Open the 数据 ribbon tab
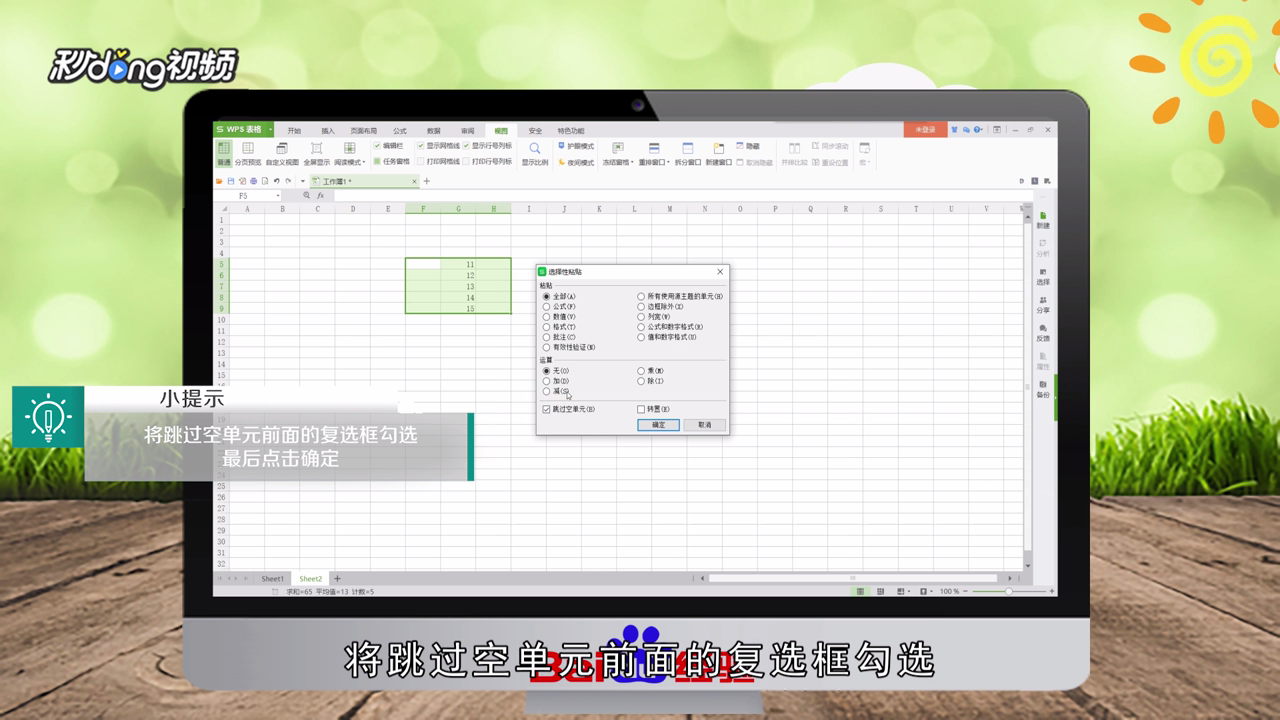 click(x=434, y=131)
